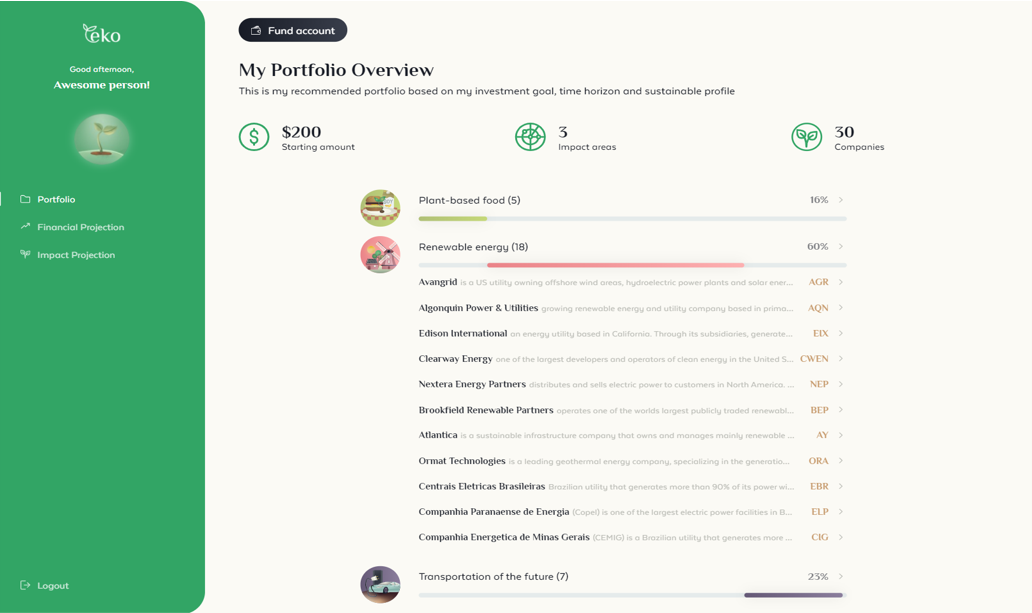Click the Renewable energy windmill illustration
This screenshot has width=1032, height=613.
tap(380, 255)
